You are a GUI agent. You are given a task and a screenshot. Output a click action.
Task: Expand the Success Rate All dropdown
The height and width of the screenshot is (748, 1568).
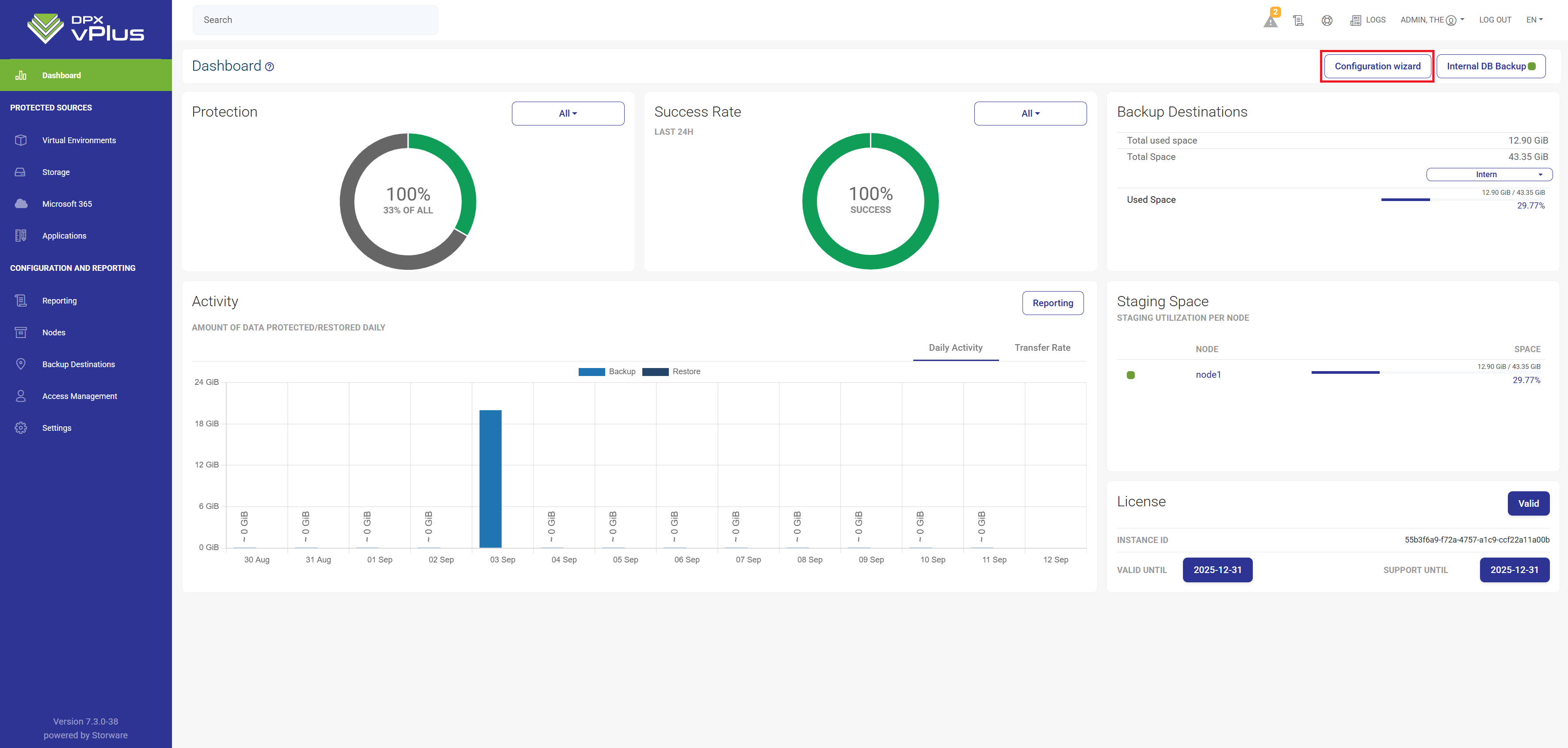1030,114
